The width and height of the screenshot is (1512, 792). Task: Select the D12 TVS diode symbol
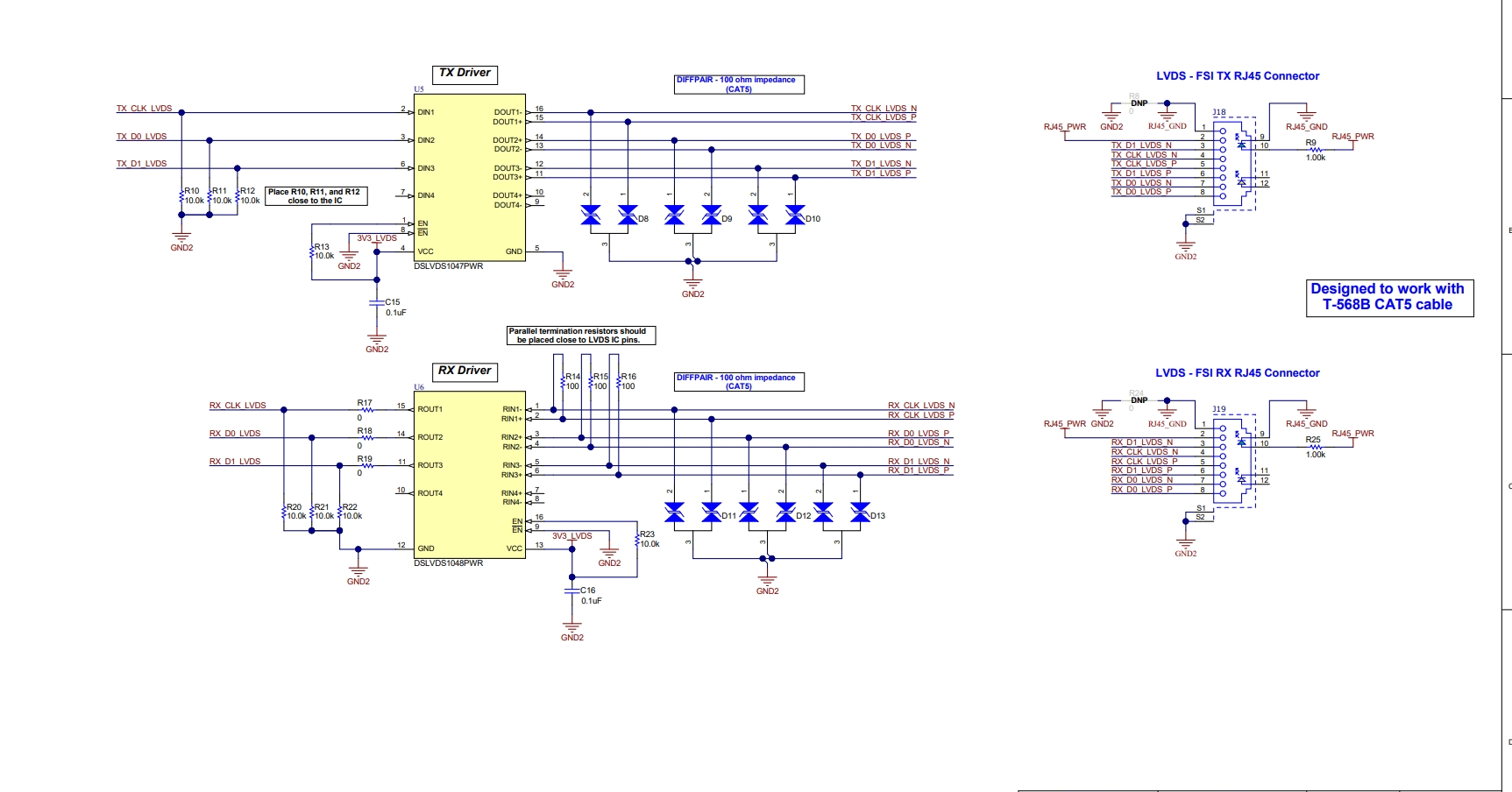click(767, 513)
